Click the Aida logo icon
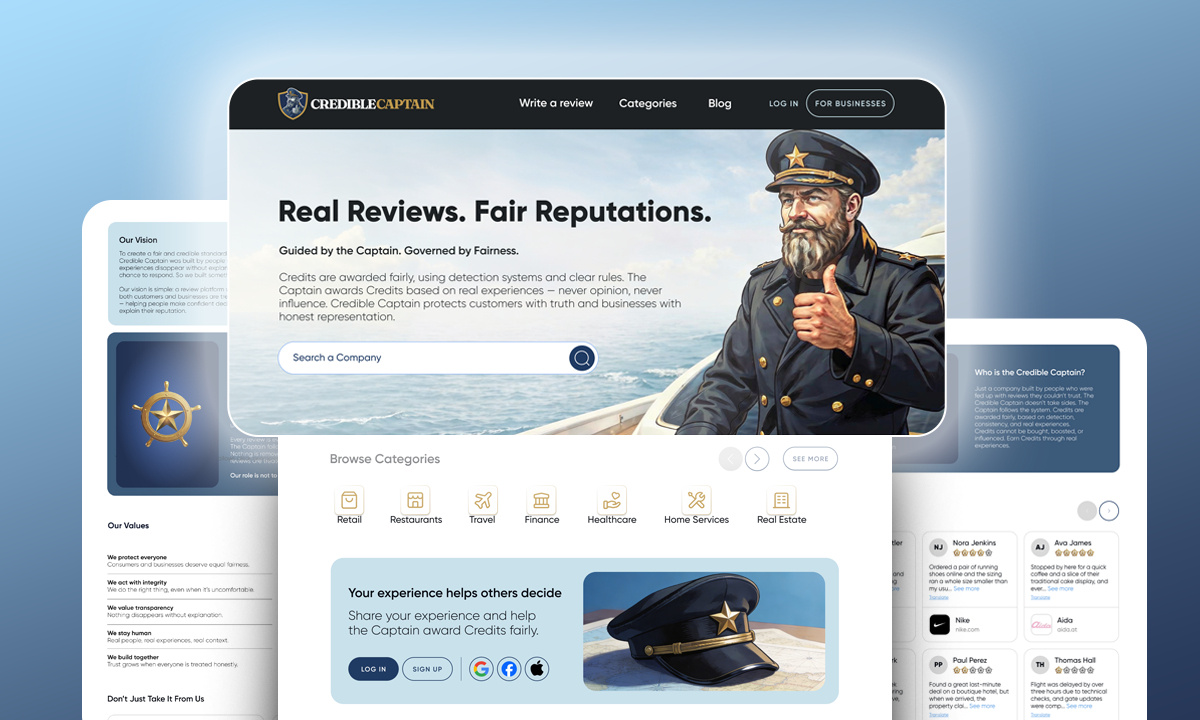The width and height of the screenshot is (1200, 720). pyautogui.click(x=1041, y=625)
